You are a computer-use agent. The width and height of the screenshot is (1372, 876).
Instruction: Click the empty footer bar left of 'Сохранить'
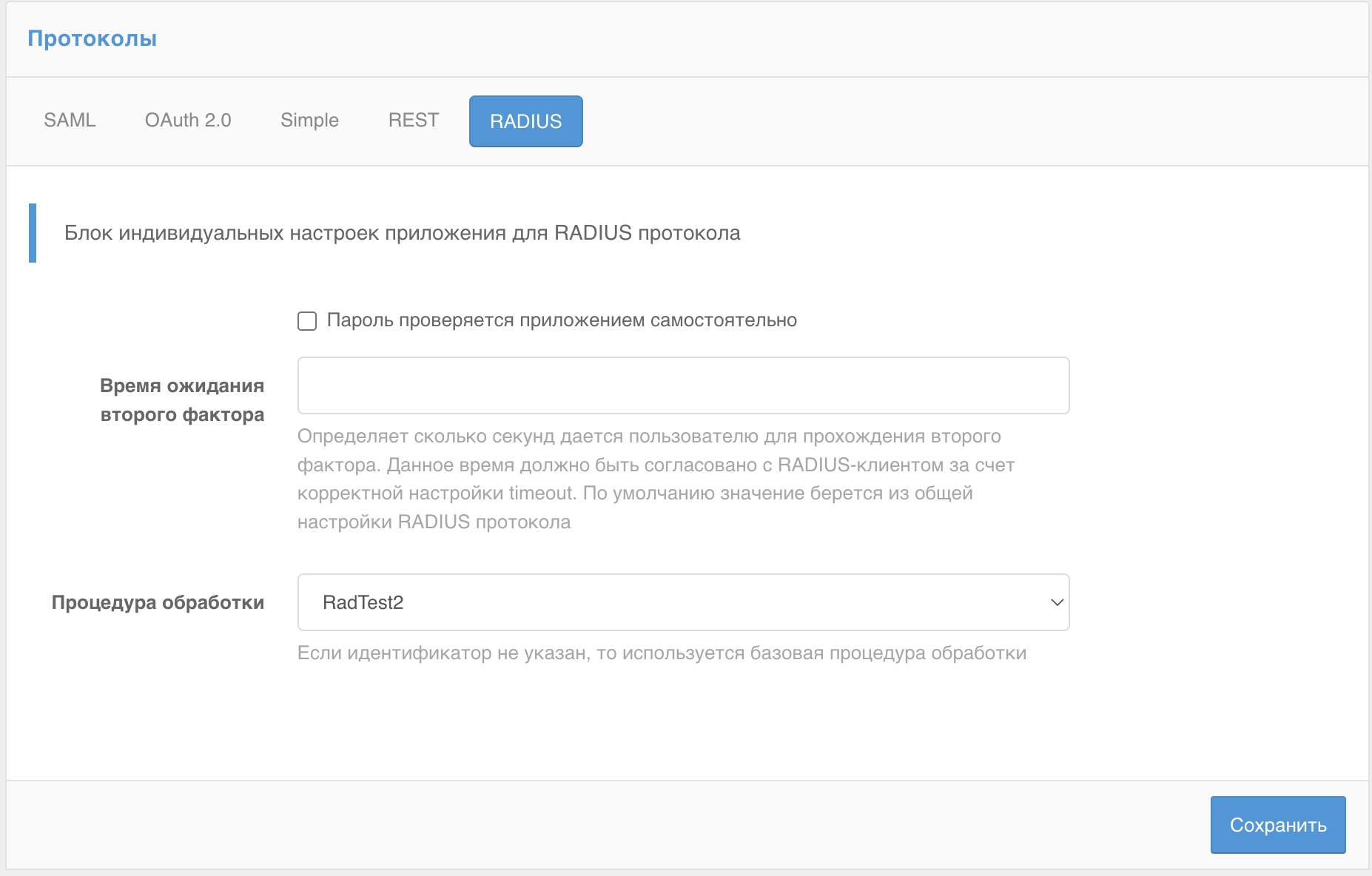(592, 824)
